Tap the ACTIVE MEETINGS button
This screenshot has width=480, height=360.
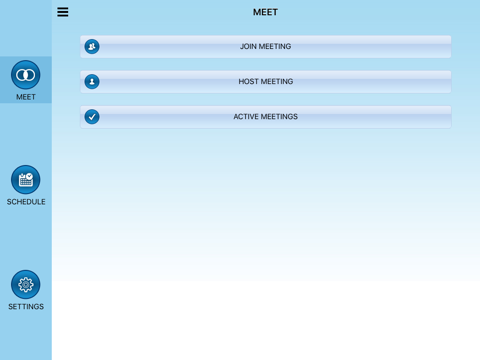266,117
